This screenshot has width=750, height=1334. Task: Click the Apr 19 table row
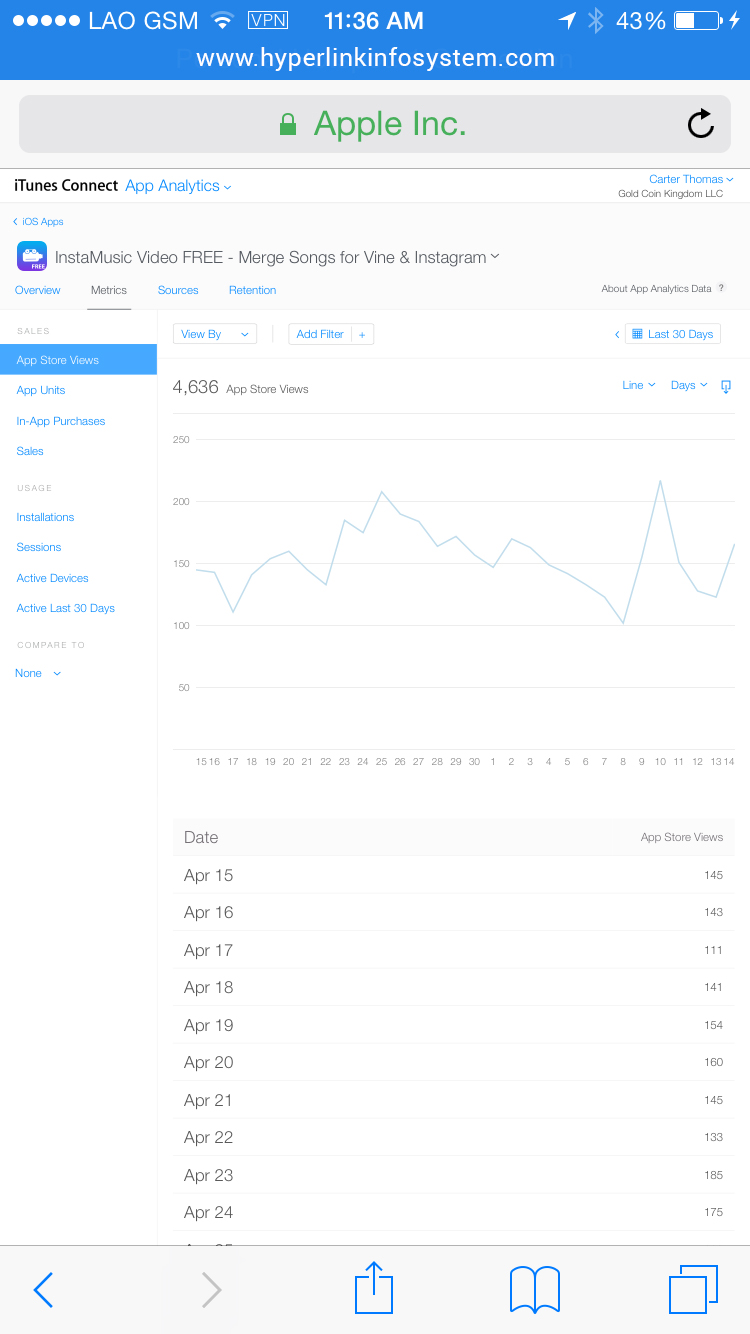click(454, 1025)
